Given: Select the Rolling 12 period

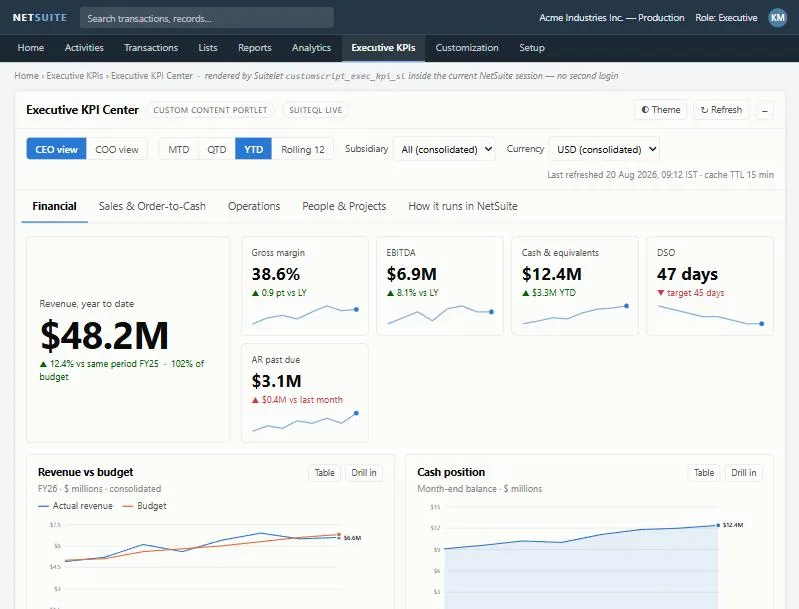Looking at the screenshot, I should 303,149.
